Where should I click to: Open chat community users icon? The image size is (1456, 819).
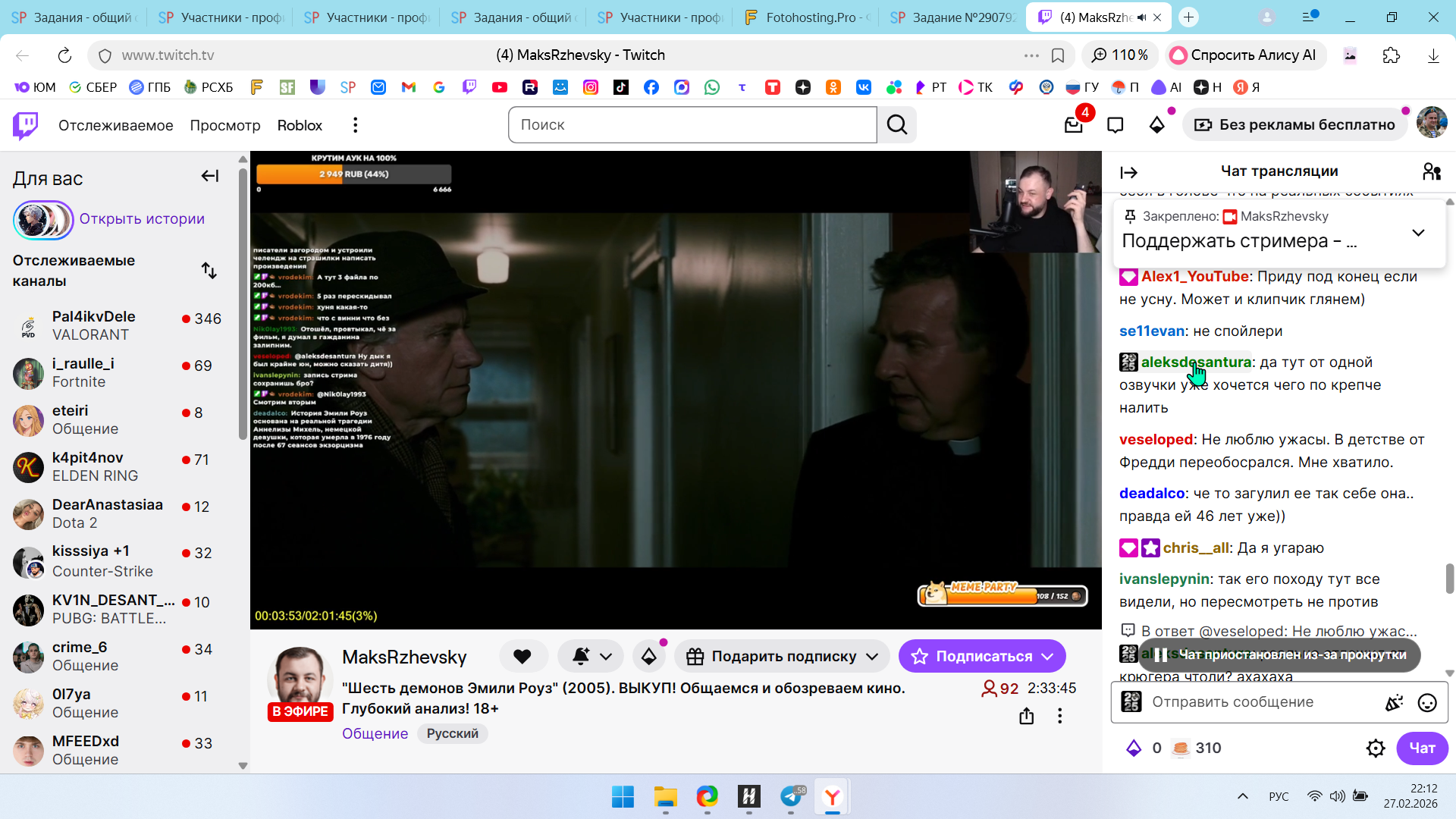[1431, 172]
